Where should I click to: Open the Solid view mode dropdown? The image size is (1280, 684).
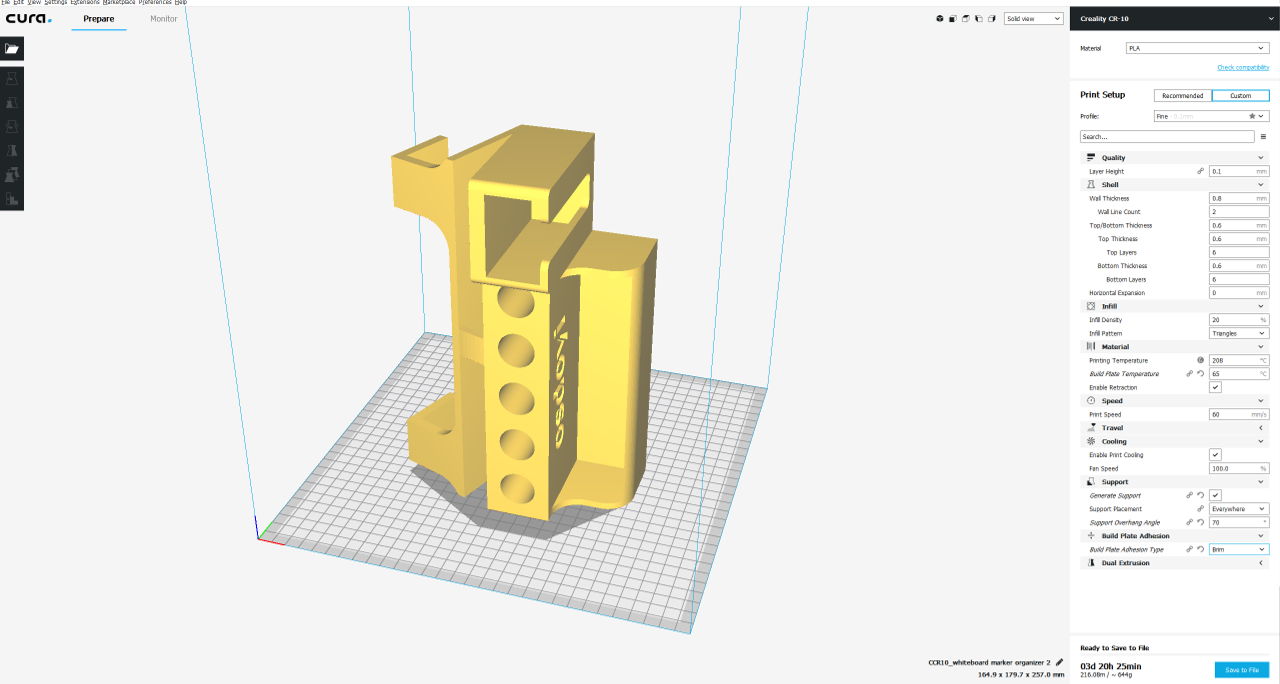point(1034,18)
